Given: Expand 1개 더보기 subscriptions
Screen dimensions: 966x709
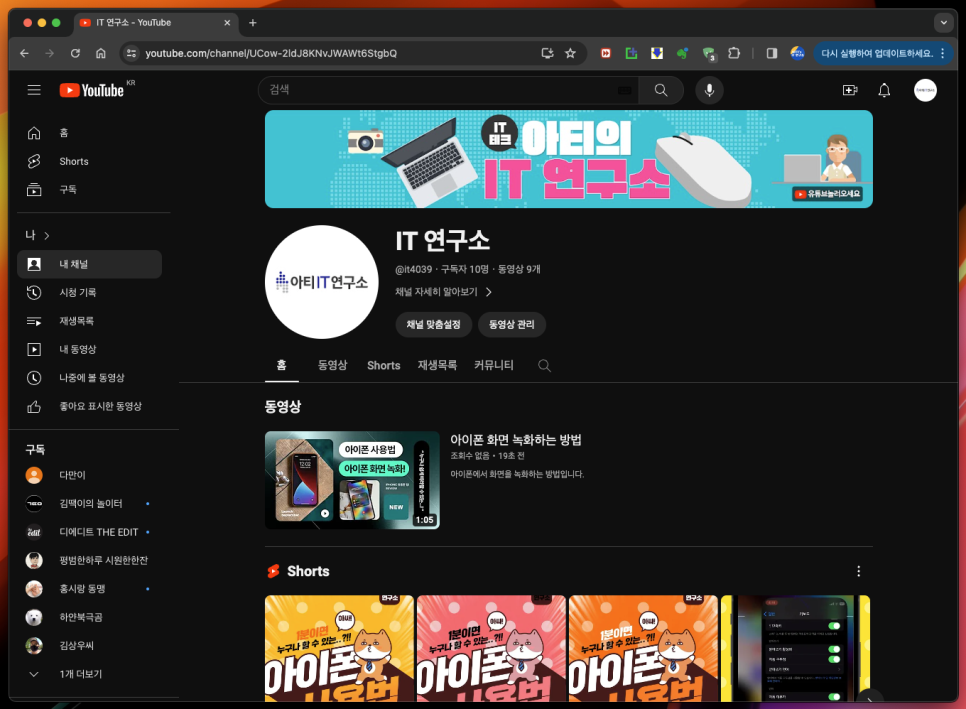Looking at the screenshot, I should 89,674.
